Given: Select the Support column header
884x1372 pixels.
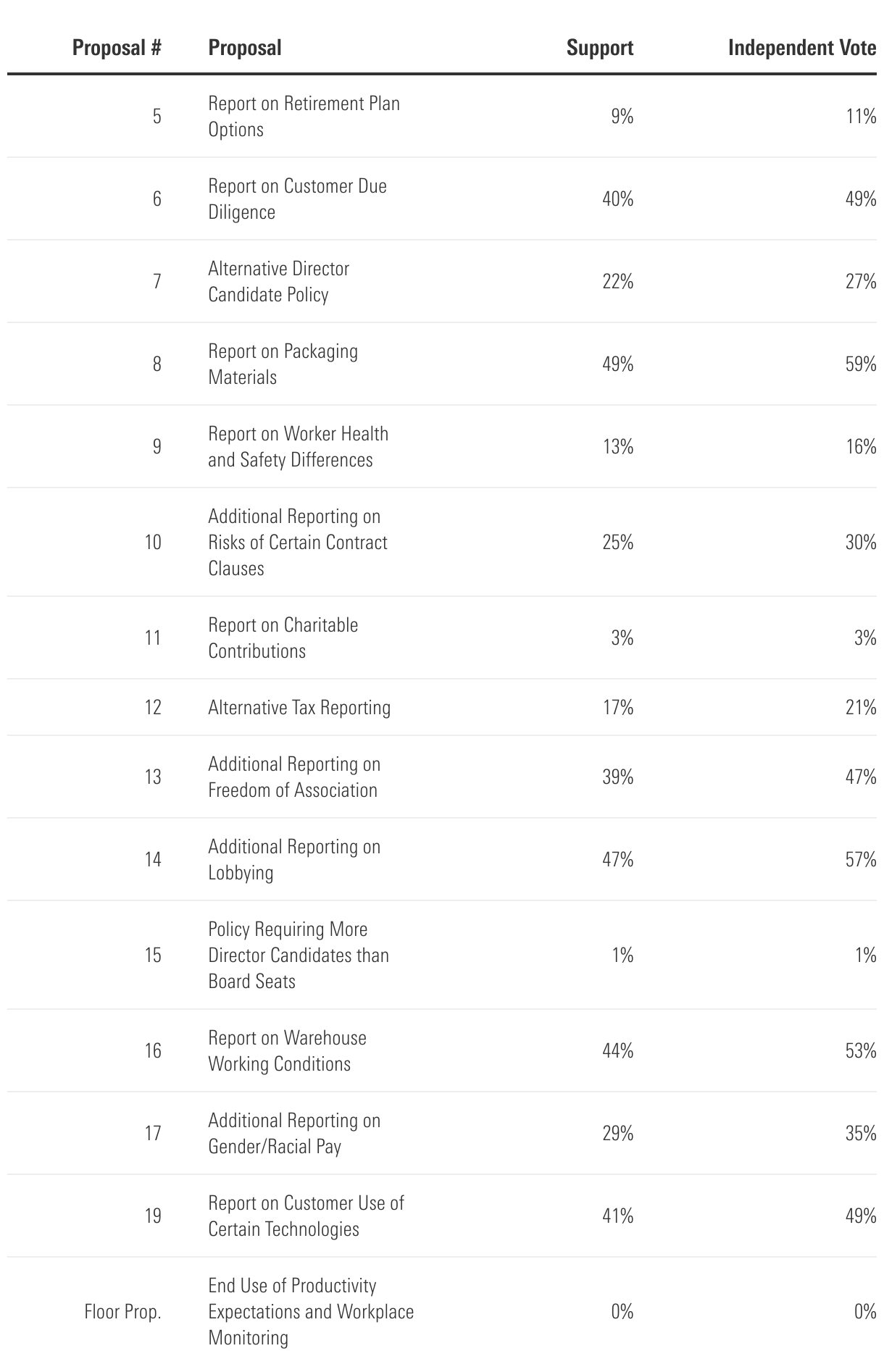Looking at the screenshot, I should 600,48.
